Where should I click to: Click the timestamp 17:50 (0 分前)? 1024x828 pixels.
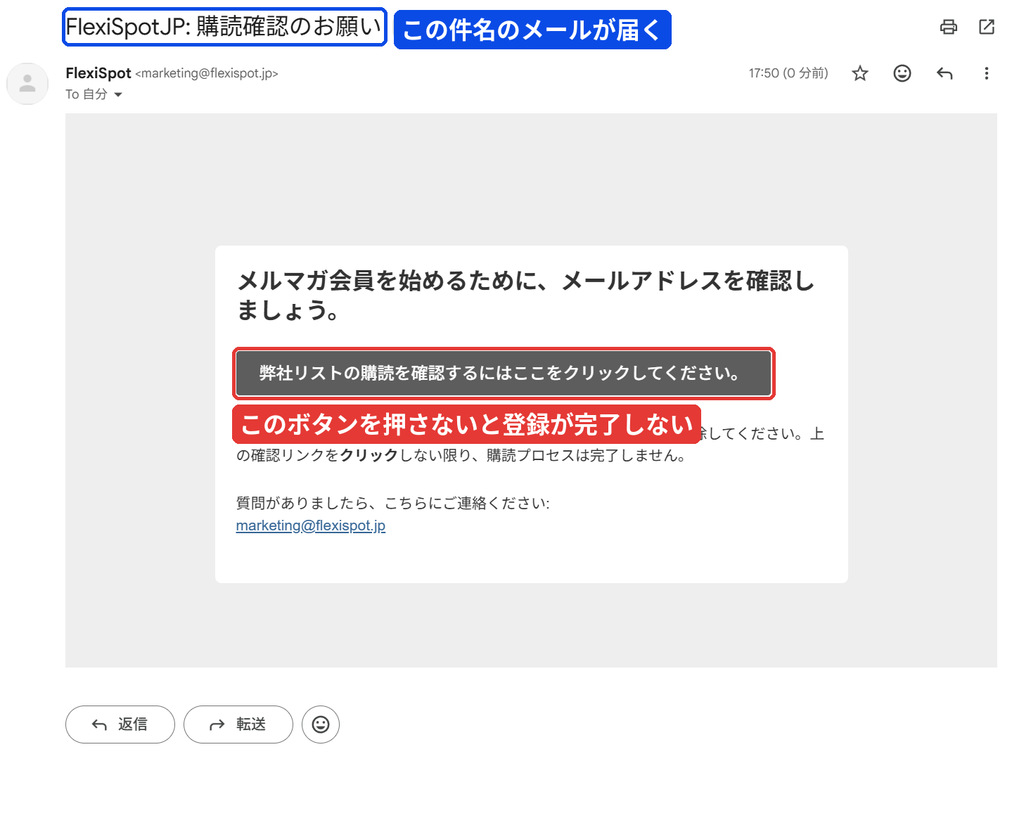pos(788,73)
